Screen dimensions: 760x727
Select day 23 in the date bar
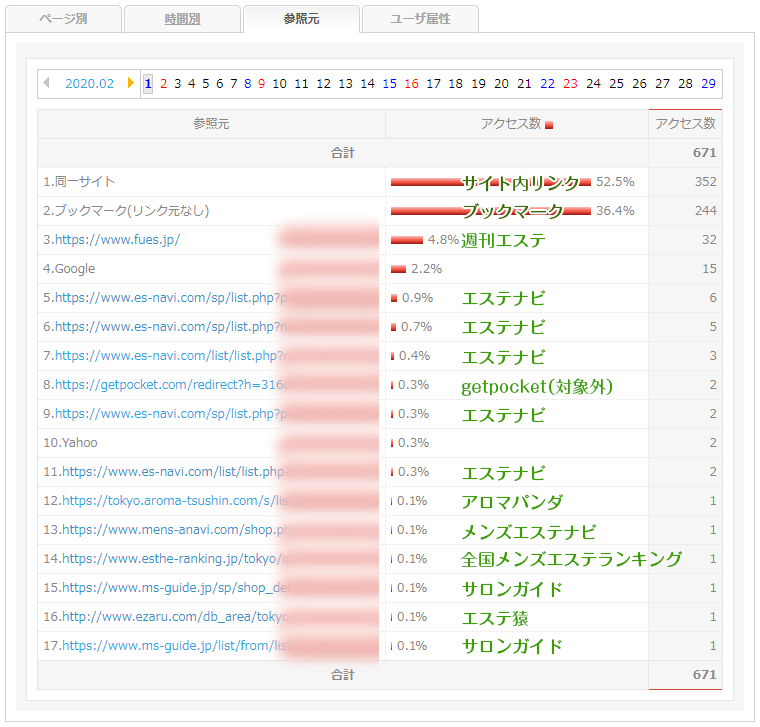(570, 84)
